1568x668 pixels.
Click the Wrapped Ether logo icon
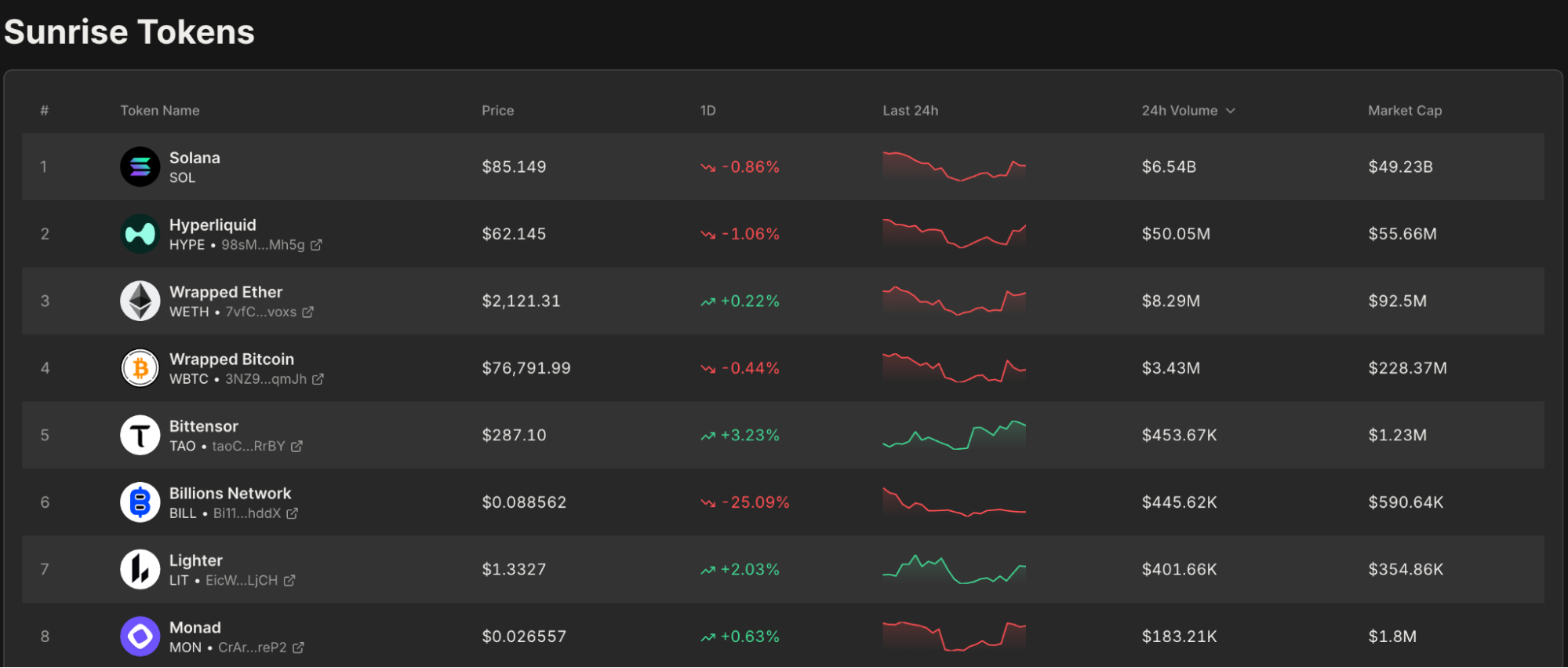click(140, 301)
